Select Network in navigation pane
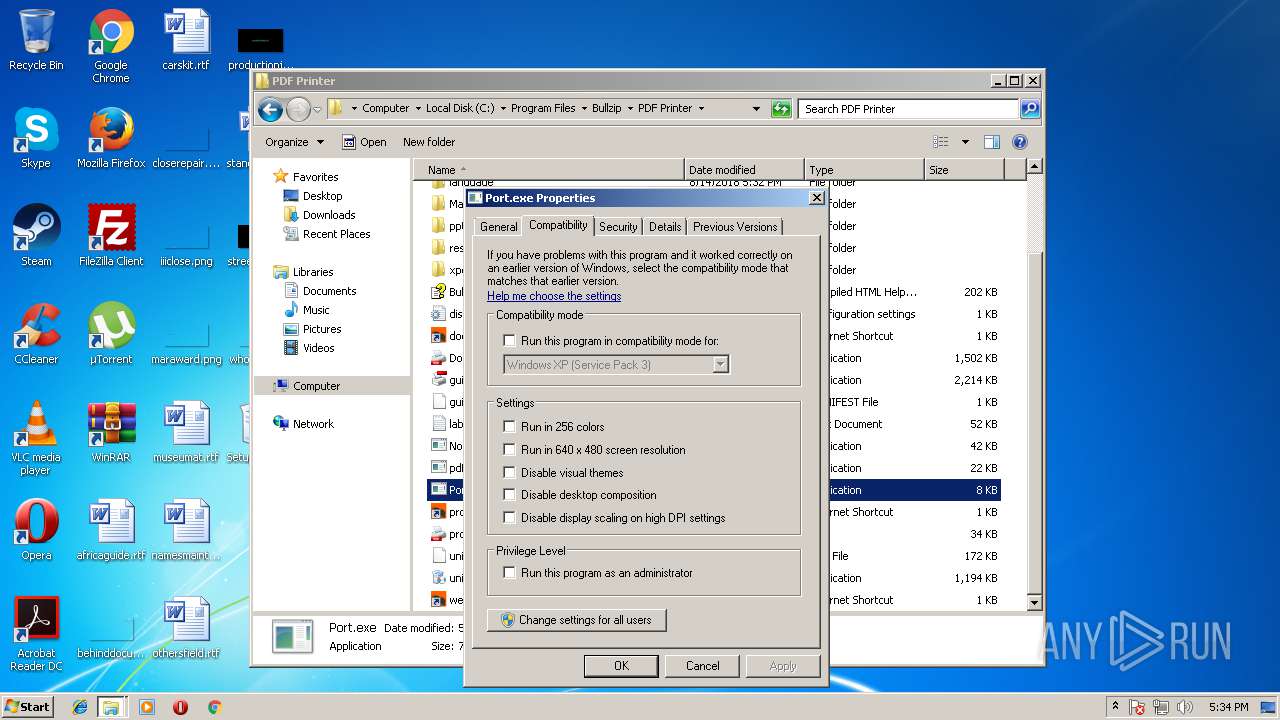This screenshot has width=1280, height=720. [x=313, y=424]
